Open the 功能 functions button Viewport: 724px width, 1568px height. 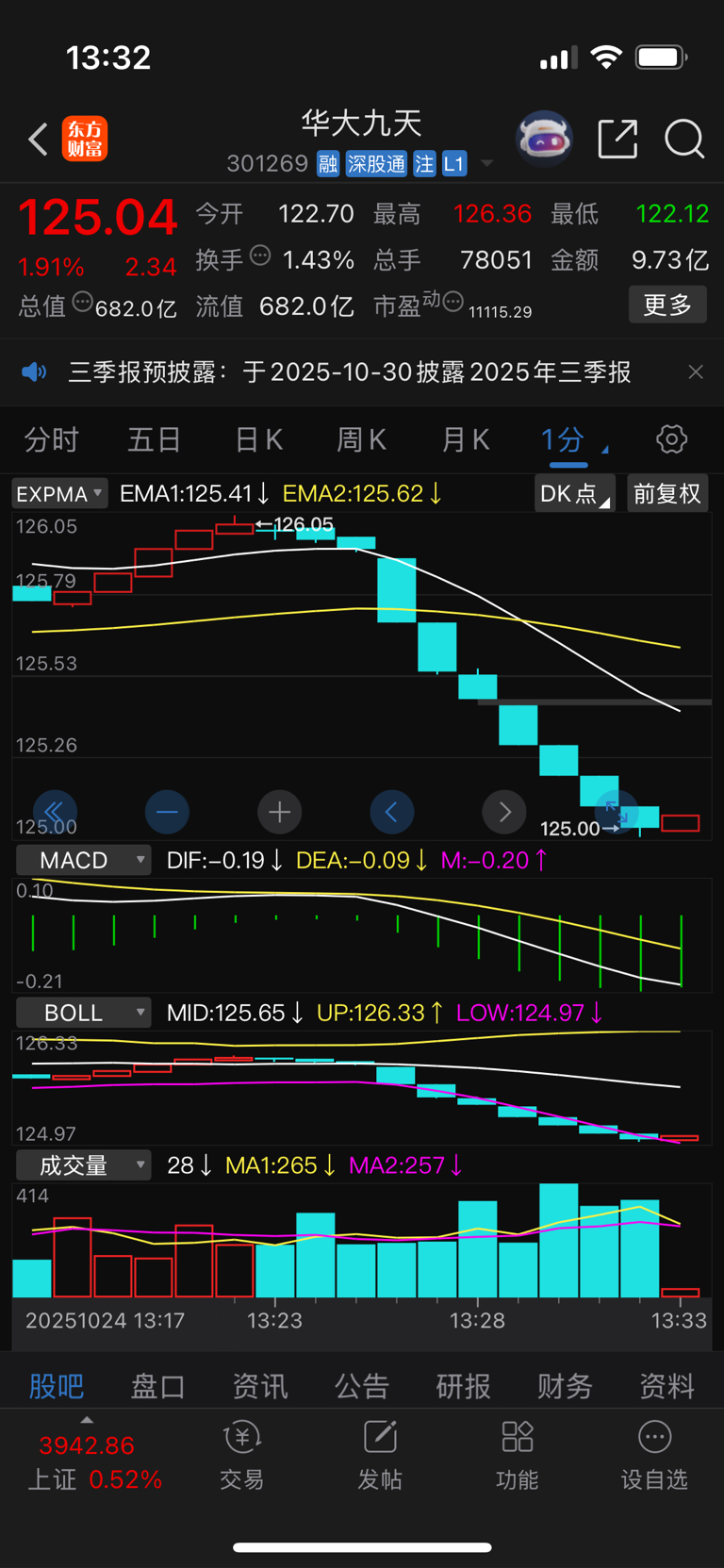click(x=518, y=1457)
